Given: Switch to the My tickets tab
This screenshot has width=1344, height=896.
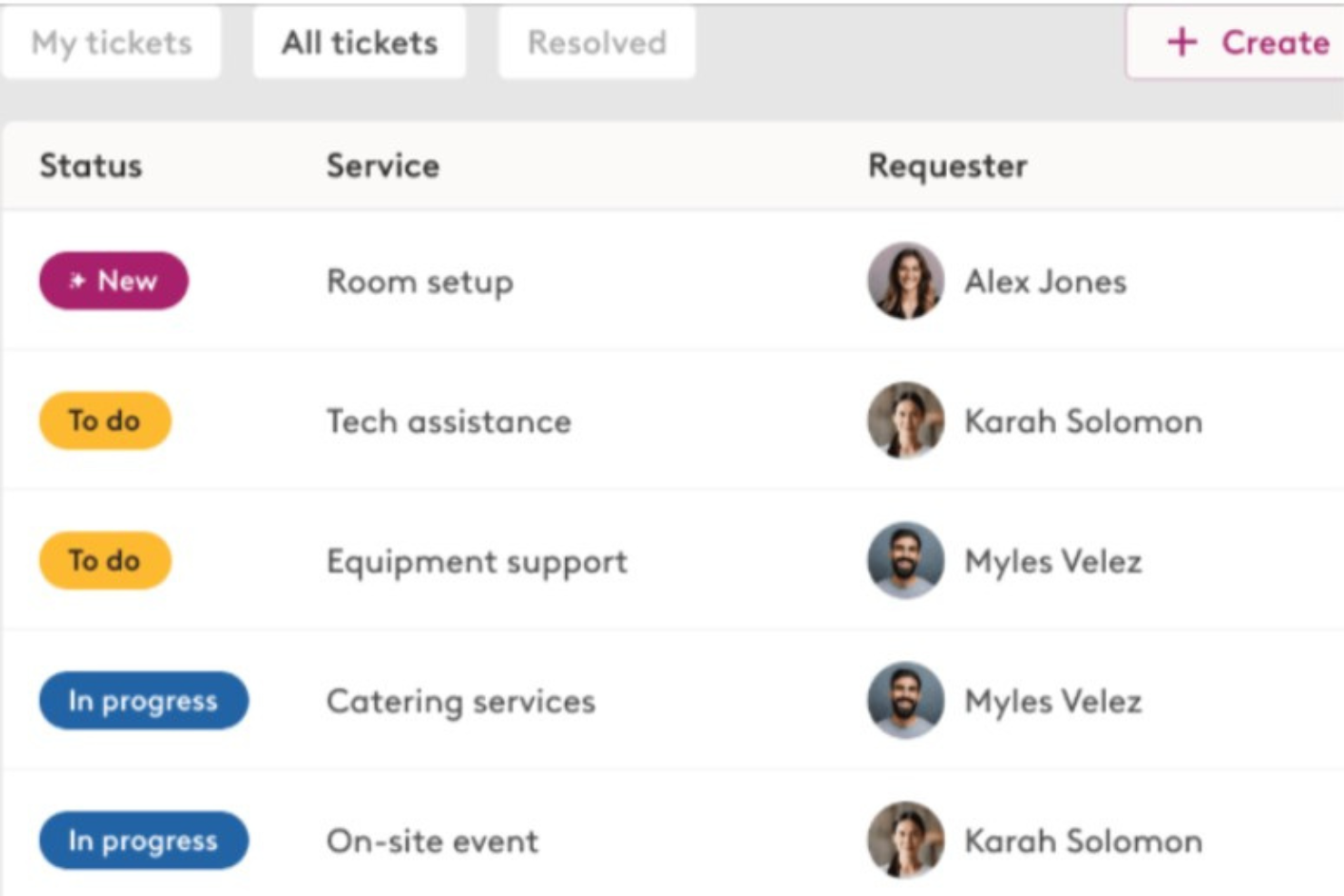Looking at the screenshot, I should (x=112, y=43).
